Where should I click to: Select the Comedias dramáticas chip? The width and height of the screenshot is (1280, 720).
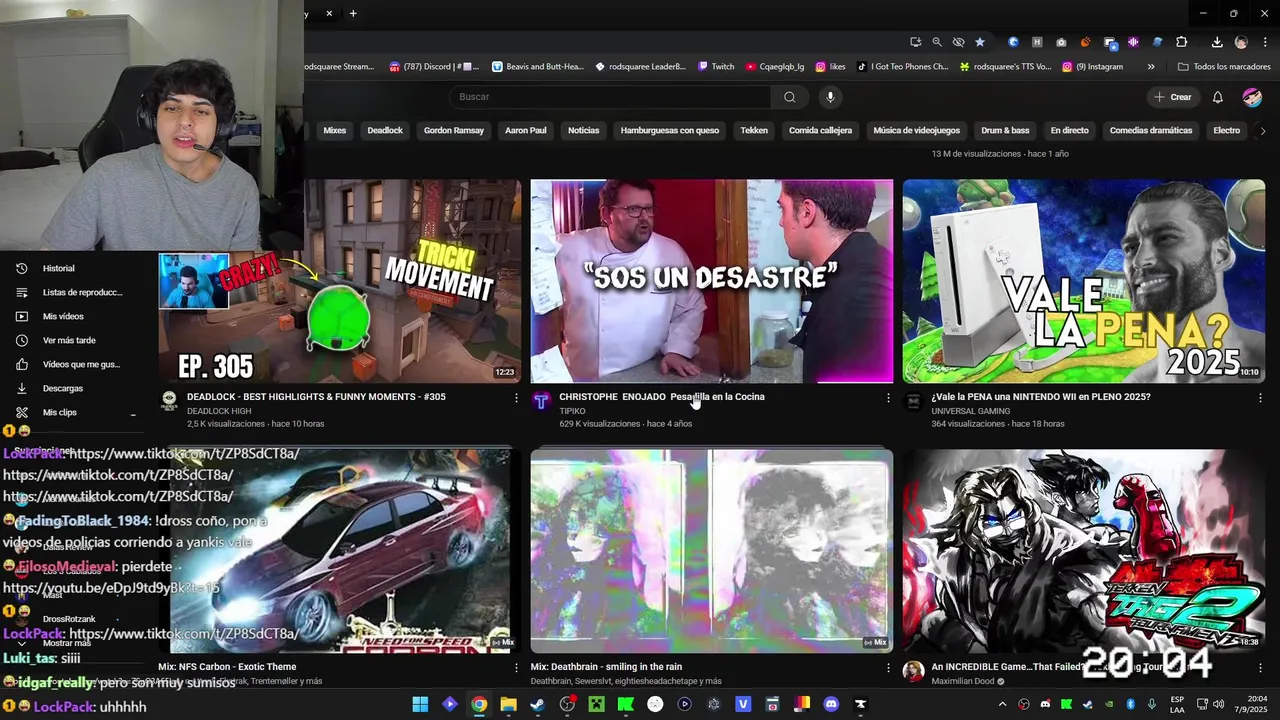(x=1151, y=130)
